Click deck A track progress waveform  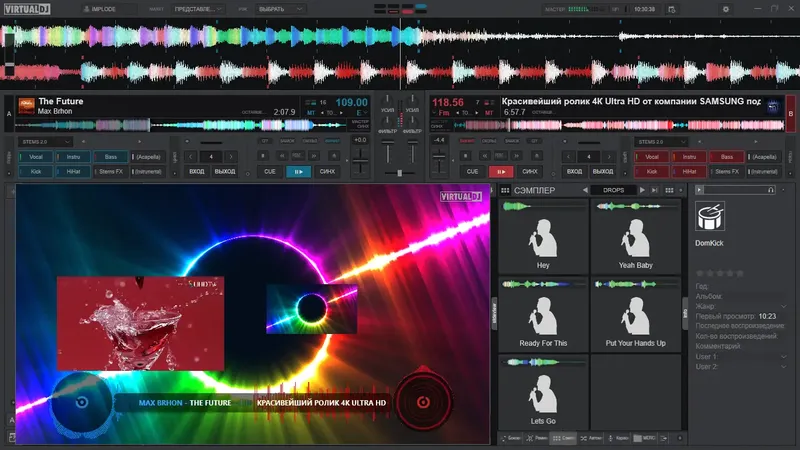tap(180, 125)
